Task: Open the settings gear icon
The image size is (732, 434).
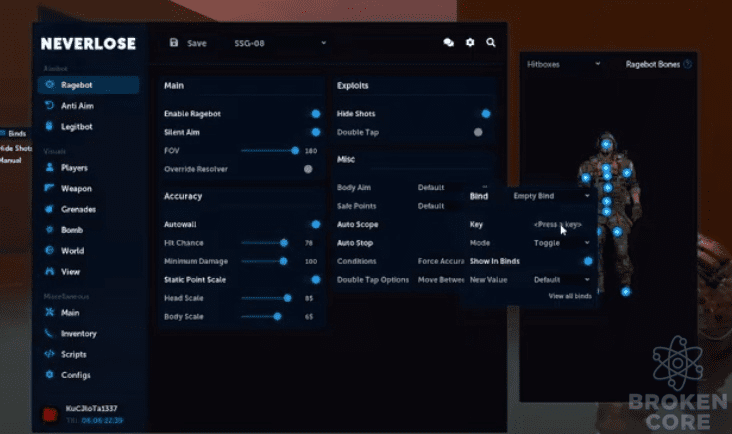Action: click(x=470, y=42)
